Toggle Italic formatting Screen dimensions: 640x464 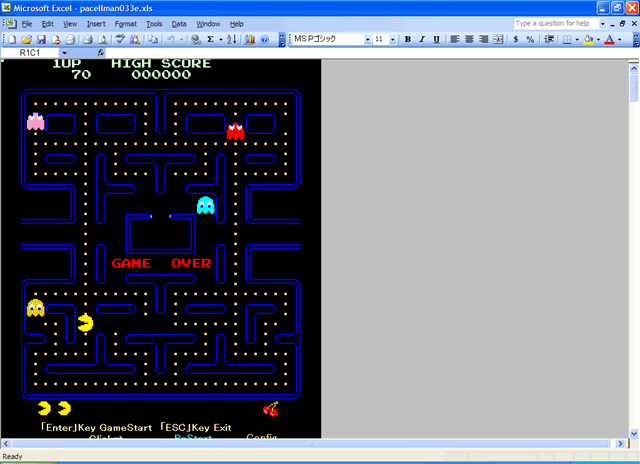[422, 39]
